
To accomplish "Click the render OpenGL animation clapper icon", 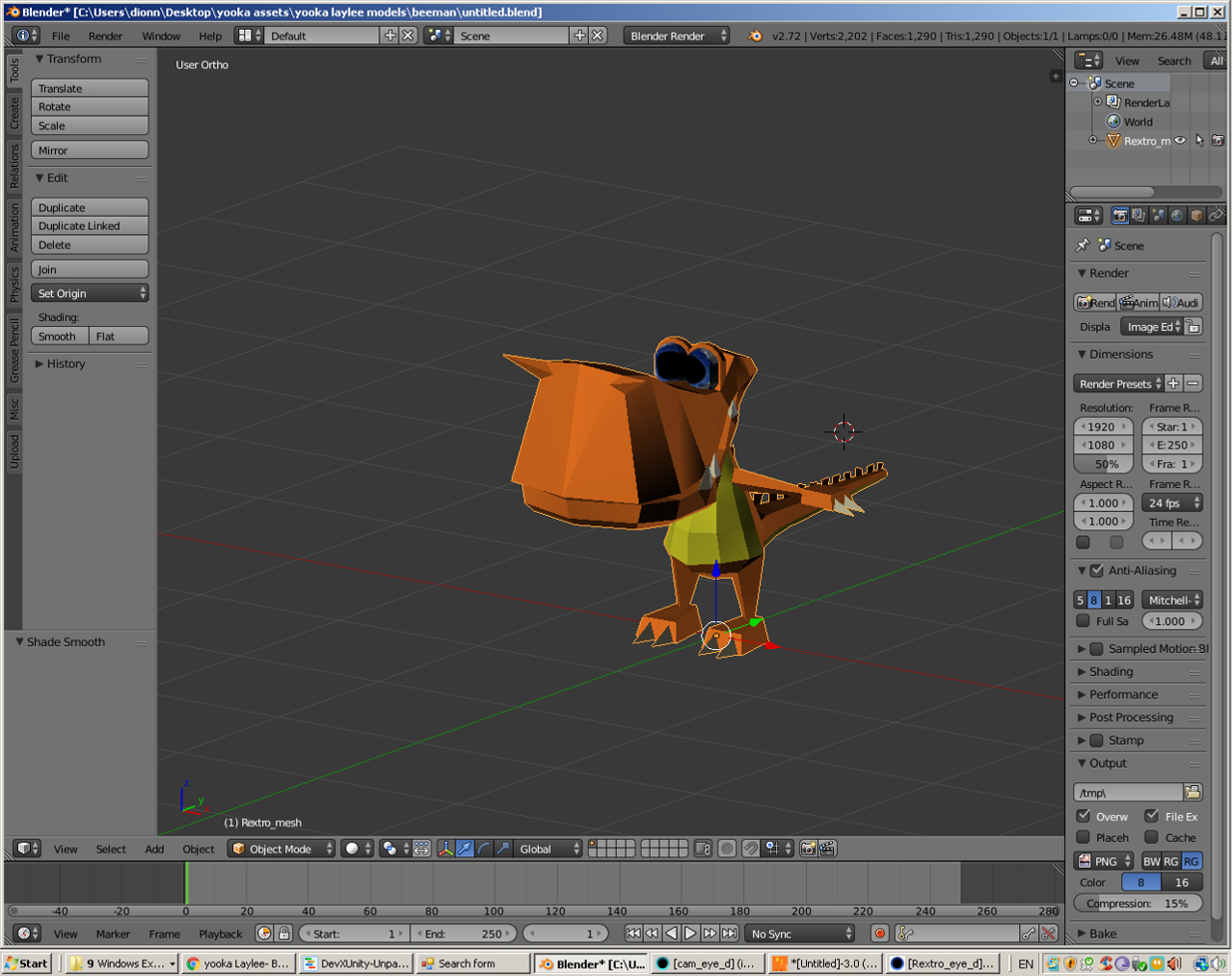I will 827,849.
